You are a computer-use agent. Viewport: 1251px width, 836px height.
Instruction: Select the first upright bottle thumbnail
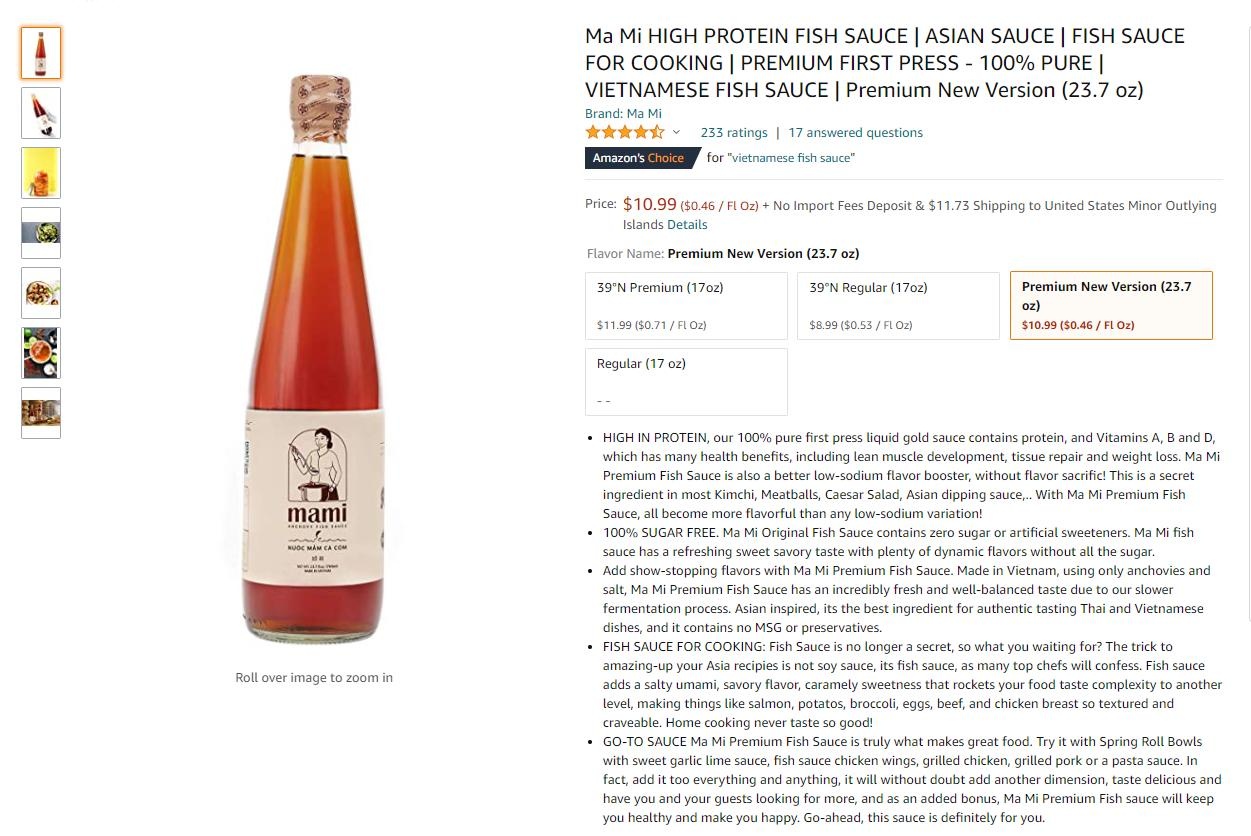pos(41,53)
